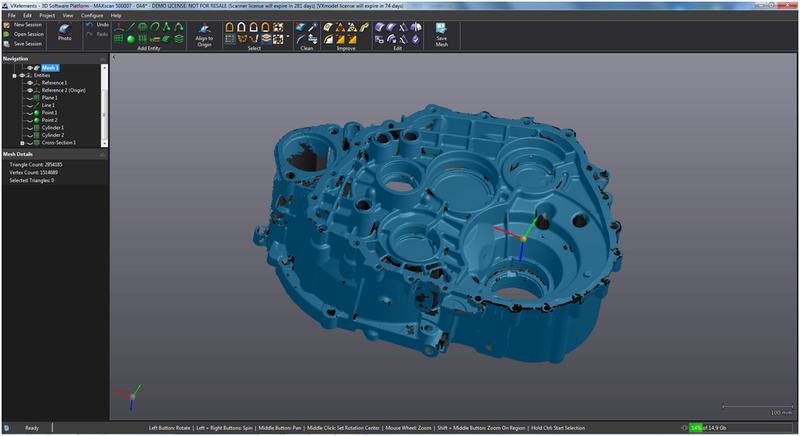This screenshot has height=436, width=800.
Task: Collapse the Entities tree node
Action: (x=14, y=75)
